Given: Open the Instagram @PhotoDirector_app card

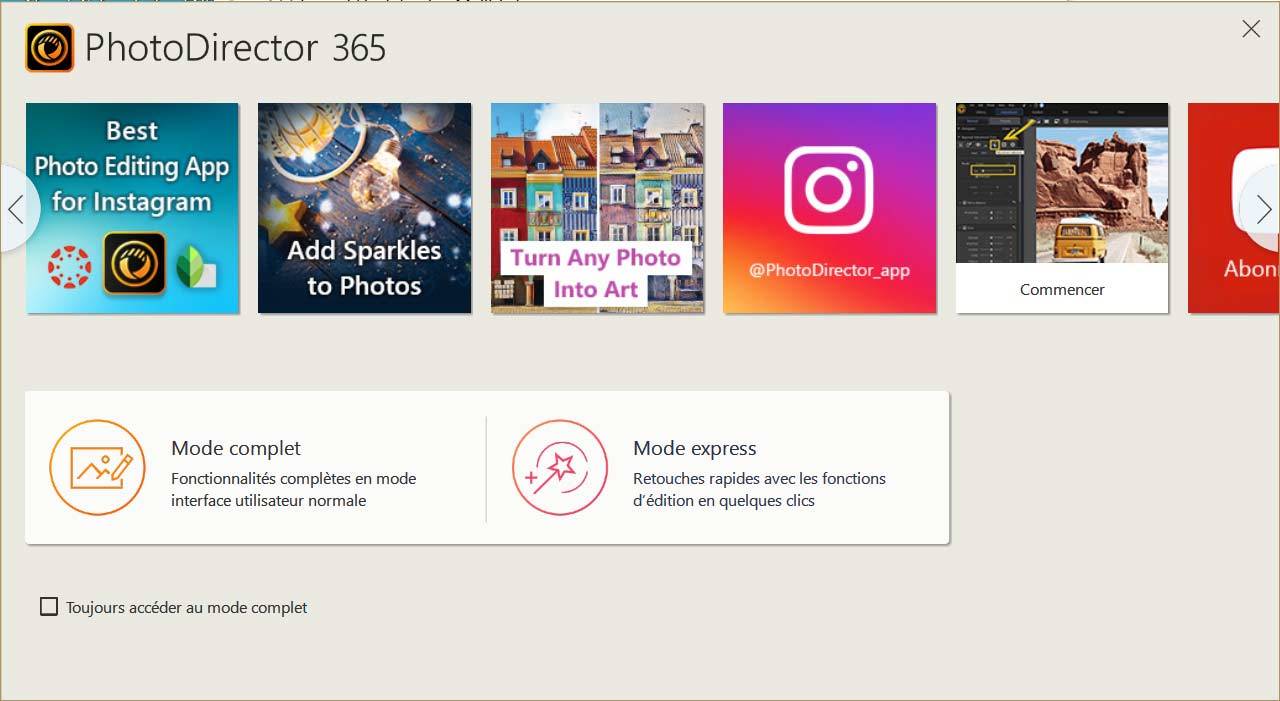Looking at the screenshot, I should [x=829, y=208].
